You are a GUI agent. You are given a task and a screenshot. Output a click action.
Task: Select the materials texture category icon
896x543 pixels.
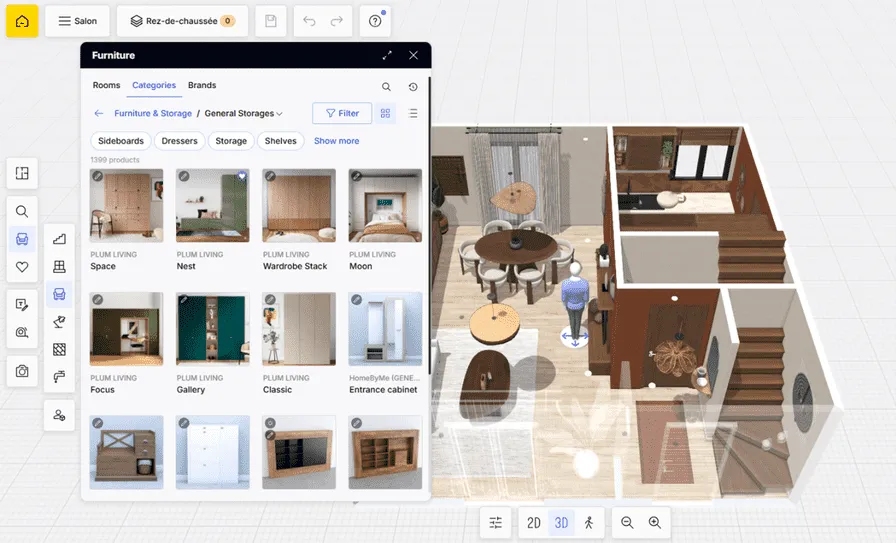59,349
